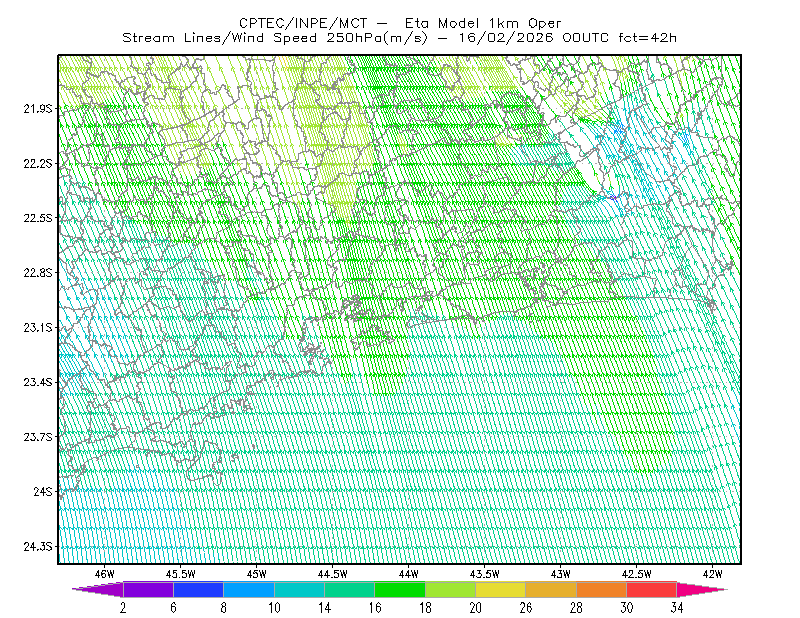Click the color bar value label '18'
The height and width of the screenshot is (618, 800).
(425, 608)
